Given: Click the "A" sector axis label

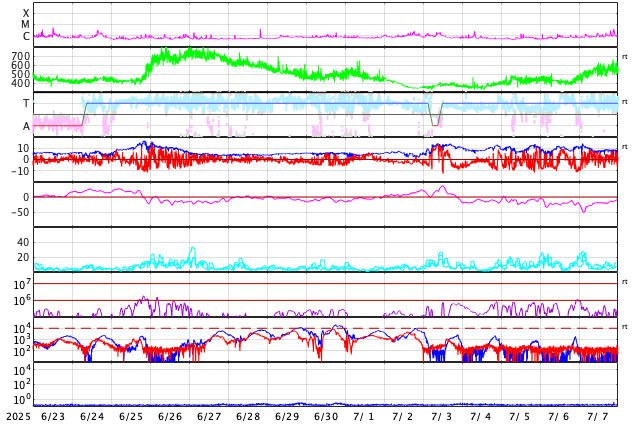Looking at the screenshot, I should (26, 127).
